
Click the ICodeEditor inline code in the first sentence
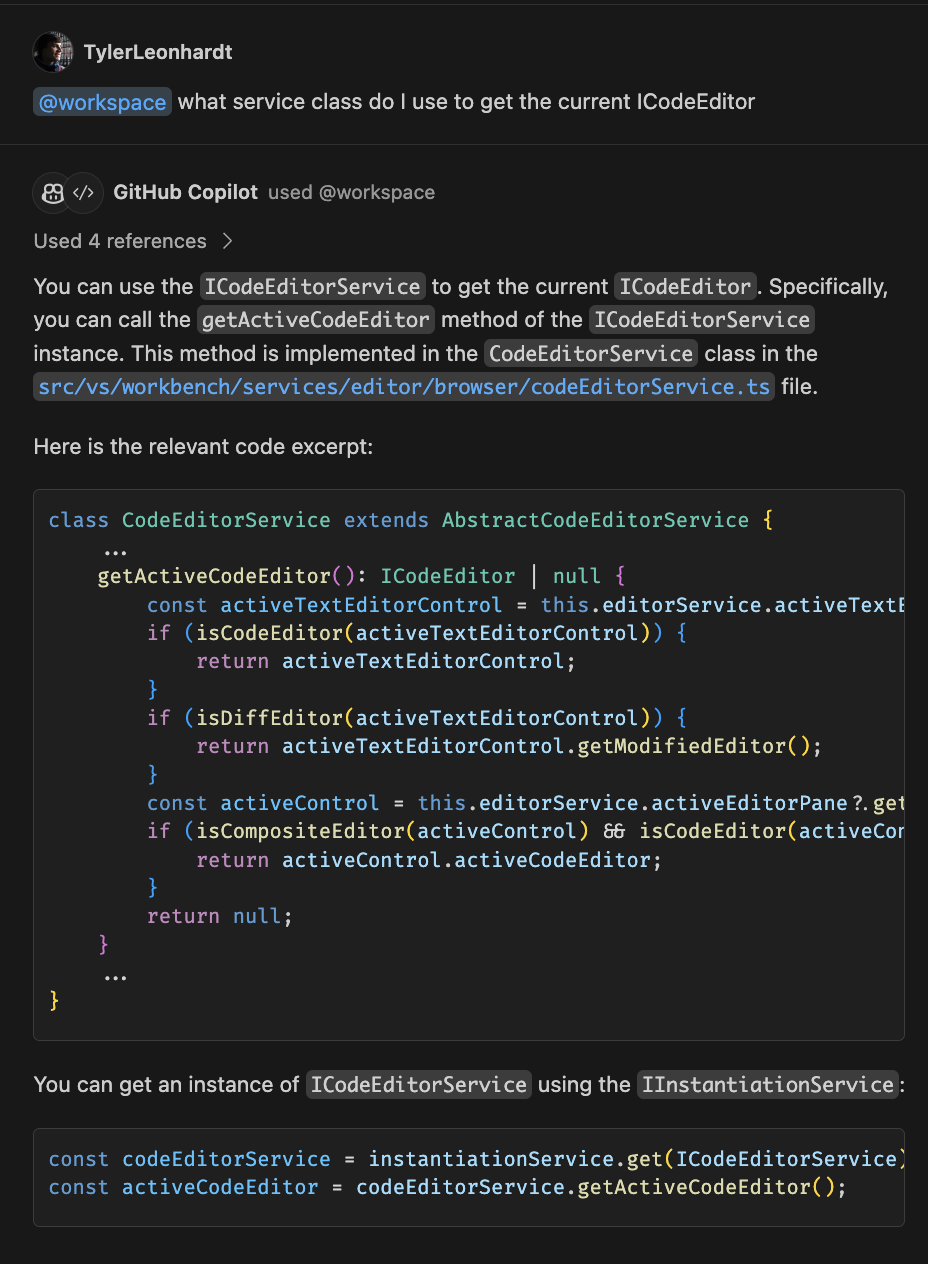pos(685,287)
